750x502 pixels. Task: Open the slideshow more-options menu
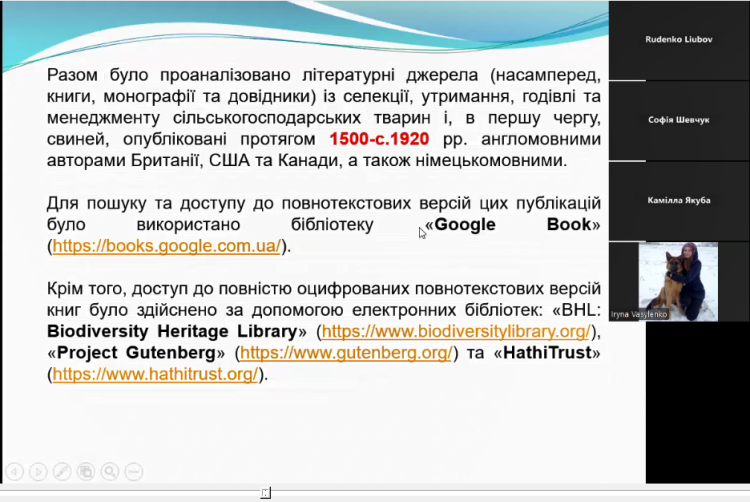coord(134,472)
